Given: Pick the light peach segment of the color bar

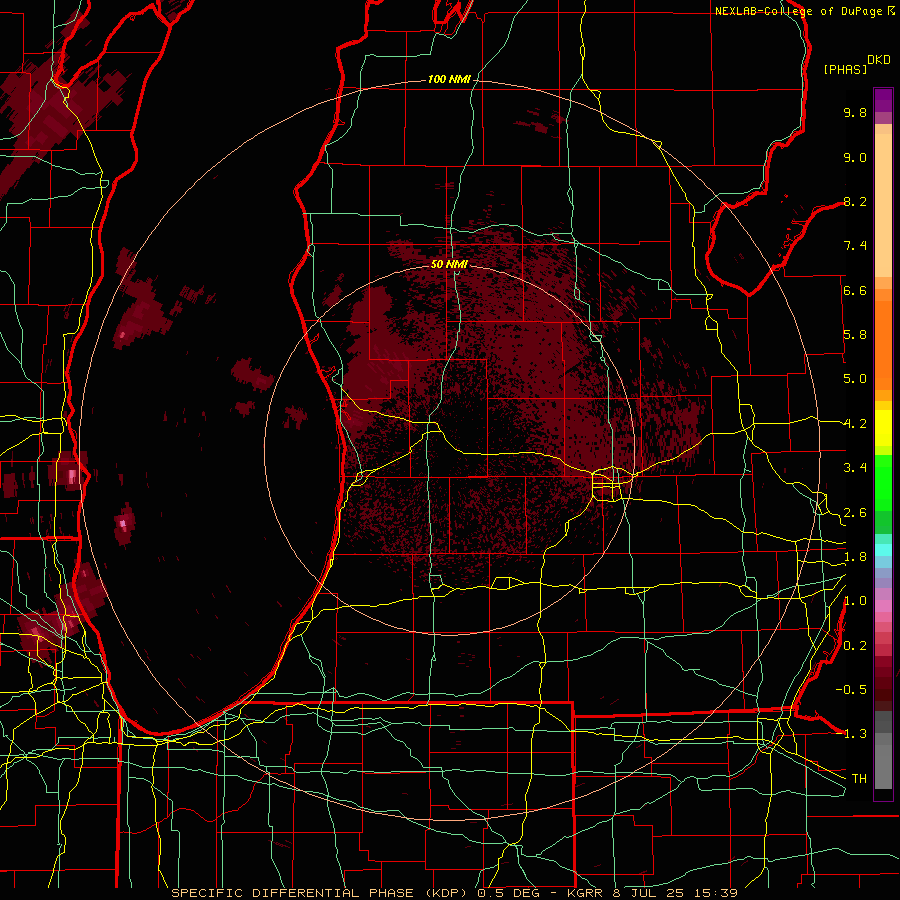Looking at the screenshot, I should (883, 205).
